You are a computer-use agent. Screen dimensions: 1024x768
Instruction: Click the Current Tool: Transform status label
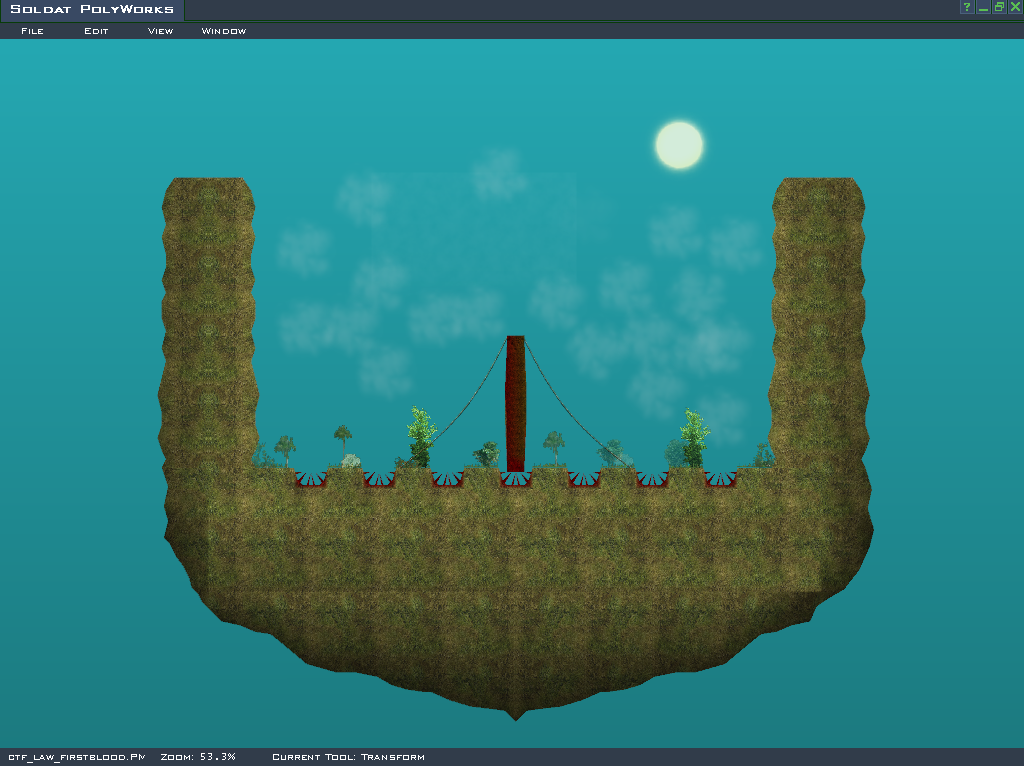(x=348, y=757)
